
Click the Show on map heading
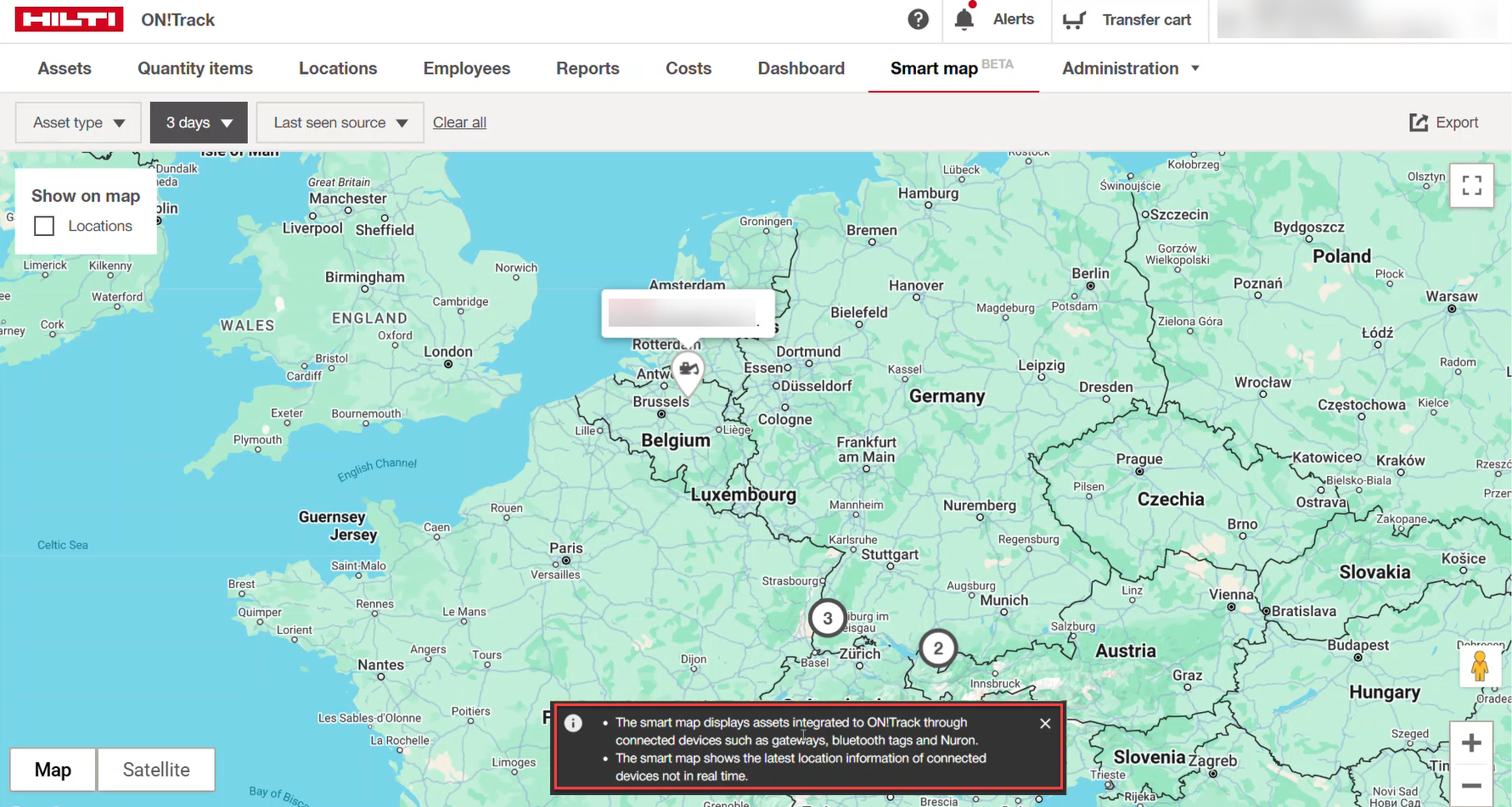[x=86, y=196]
